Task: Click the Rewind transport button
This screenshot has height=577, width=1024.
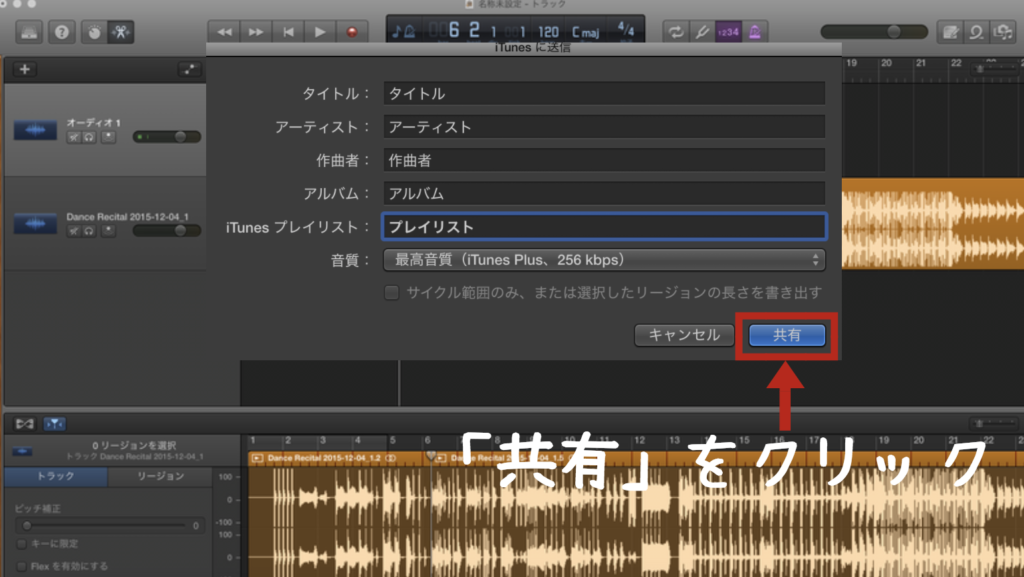Action: coord(224,32)
